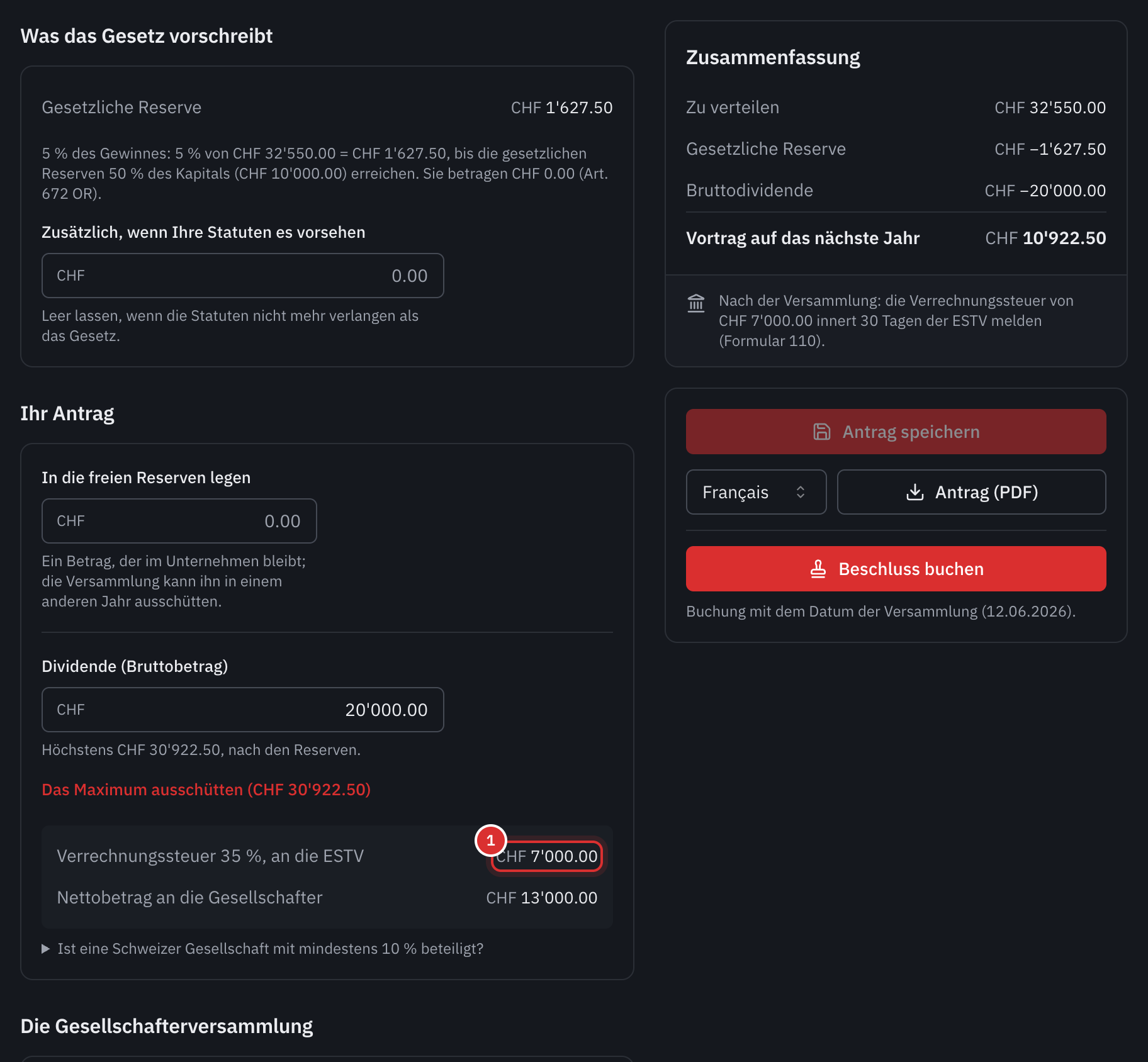Click the Antrag speichern button
1148x1062 pixels.
(896, 432)
